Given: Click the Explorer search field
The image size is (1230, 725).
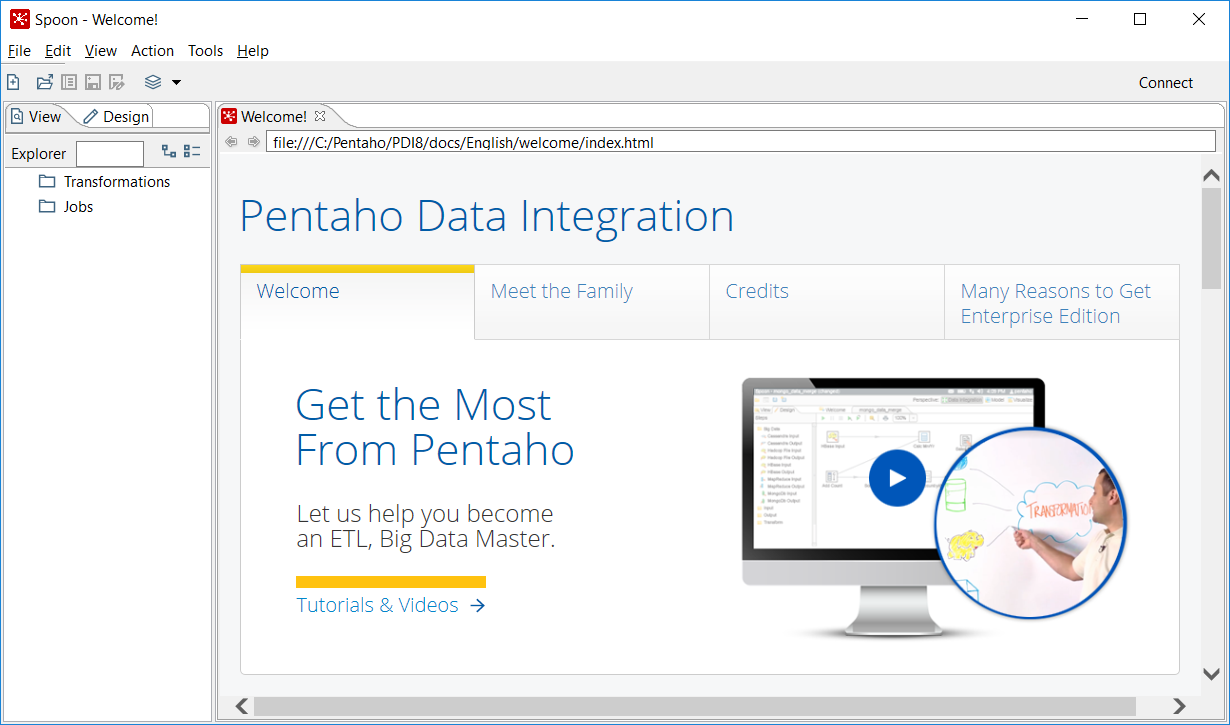Looking at the screenshot, I should pos(110,153).
